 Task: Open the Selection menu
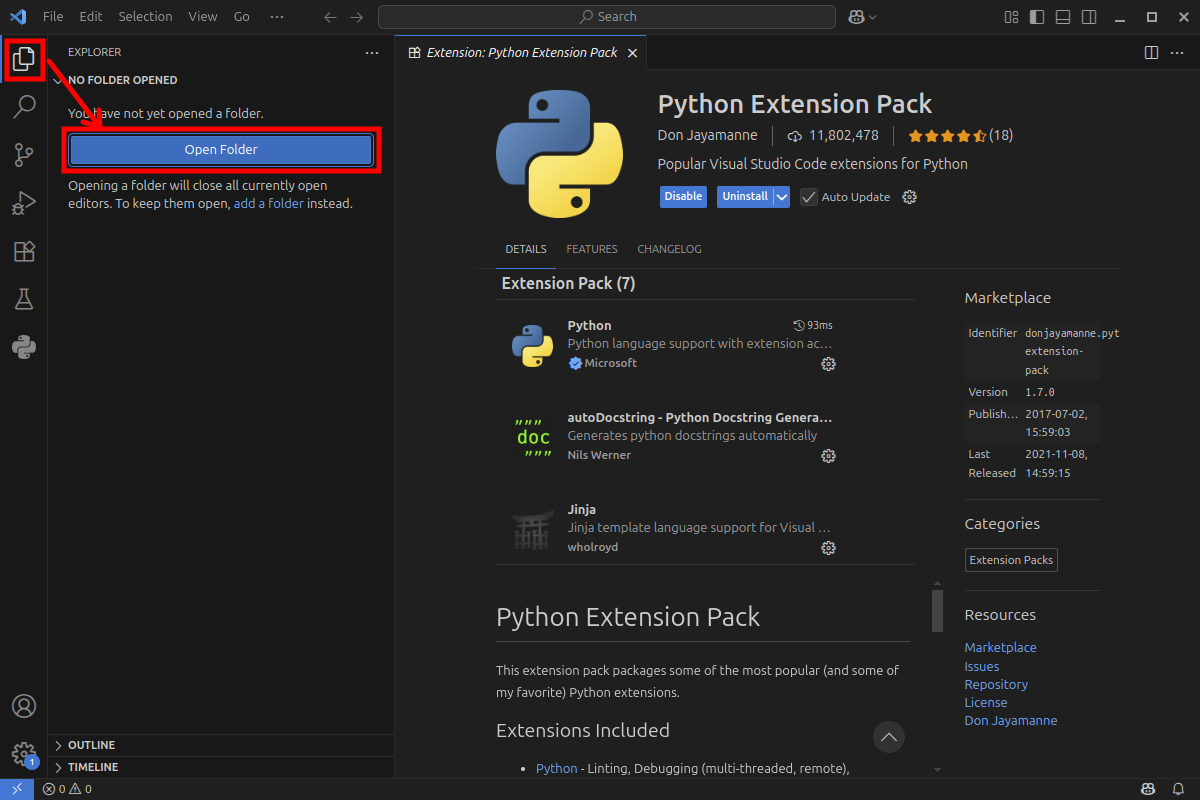[x=145, y=17]
